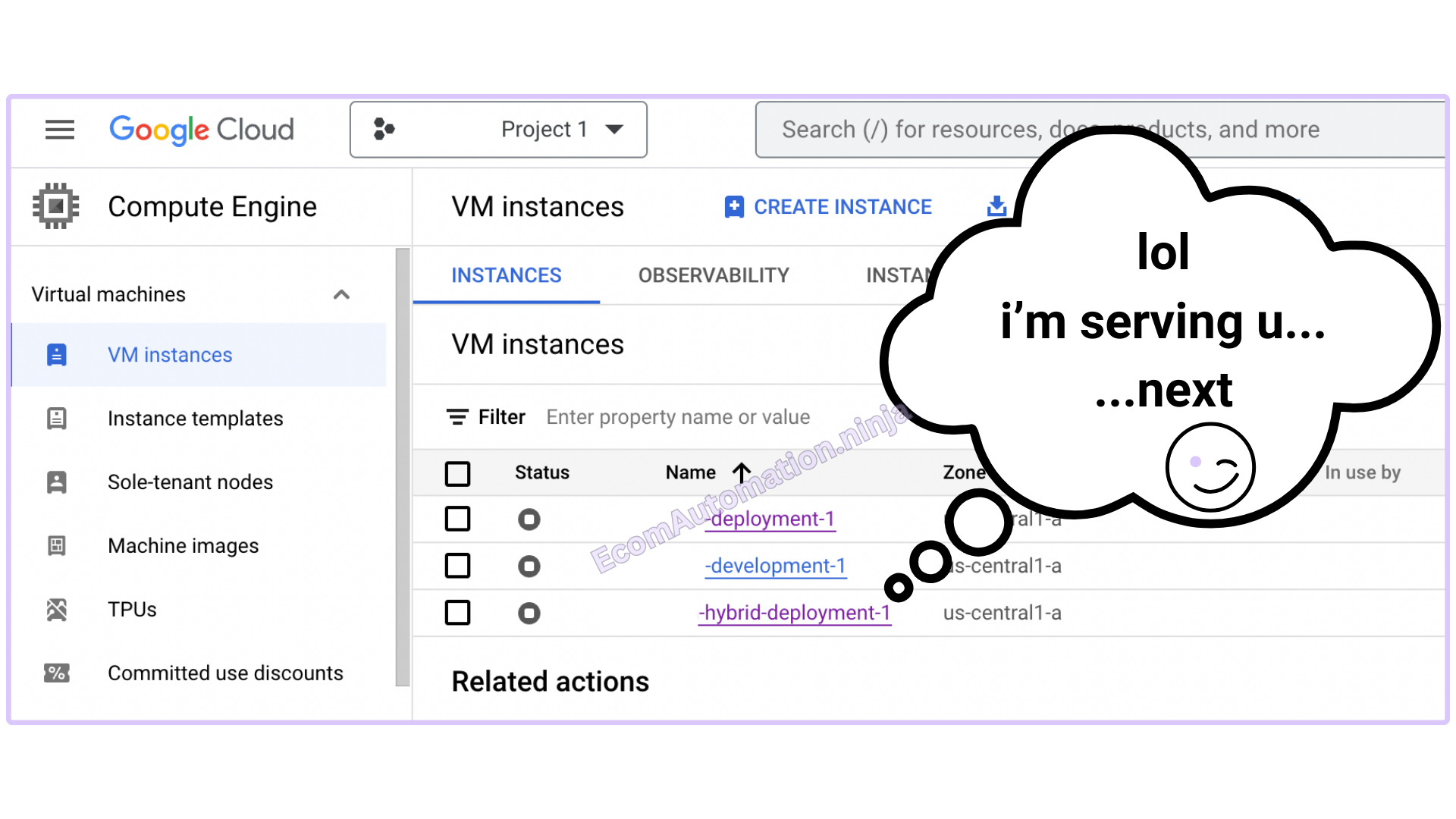Click the us-central1-a zone of -hybrid-deployment-1
The image size is (1456, 819).
point(1003,613)
